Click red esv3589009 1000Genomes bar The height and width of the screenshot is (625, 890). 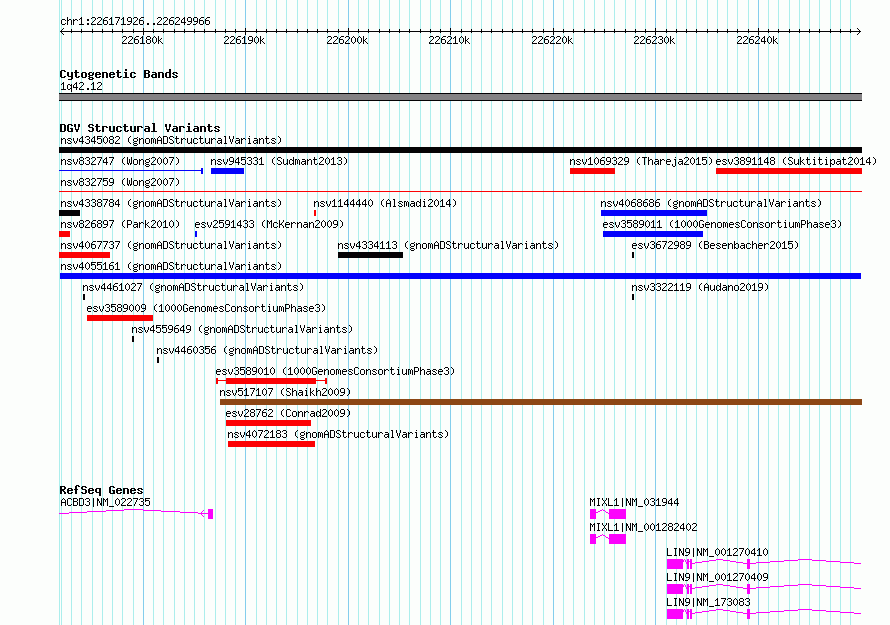[x=120, y=318]
